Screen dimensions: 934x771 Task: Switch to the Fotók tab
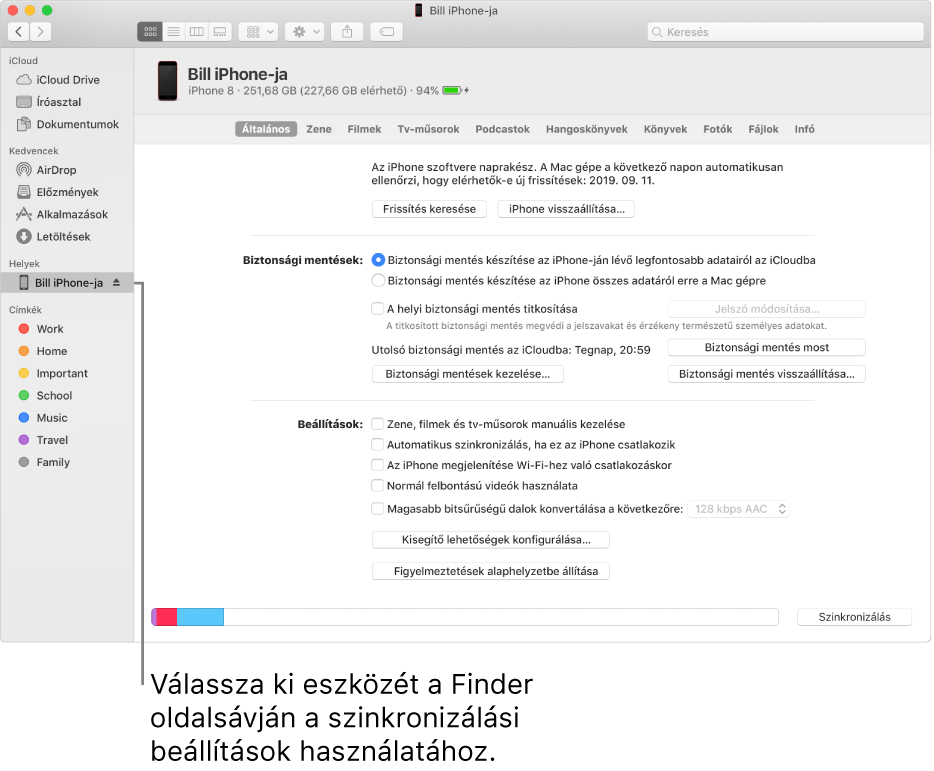click(717, 129)
